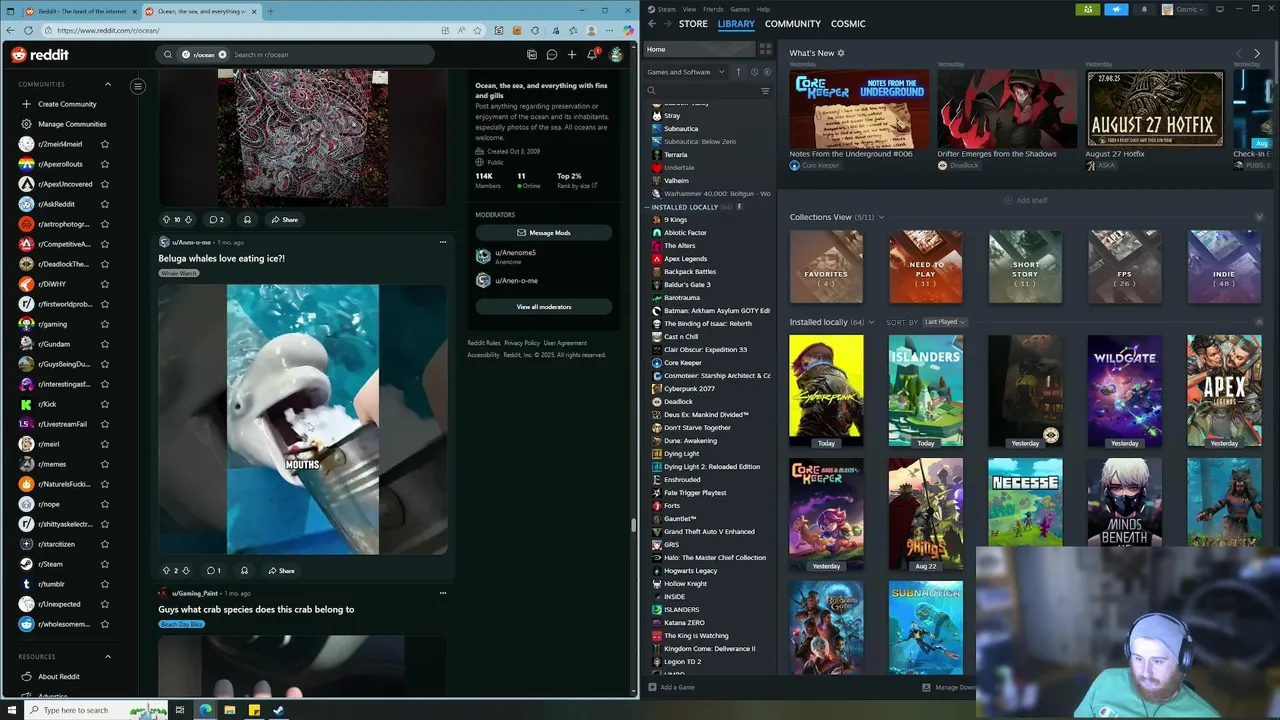Click the Message Mods button

coord(544,233)
